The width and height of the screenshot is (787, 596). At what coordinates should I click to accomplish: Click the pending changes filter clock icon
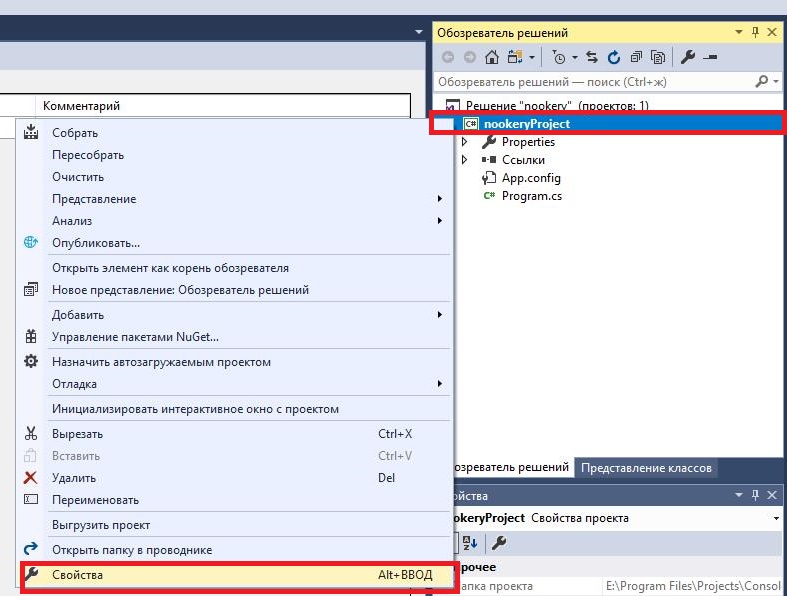coord(558,57)
